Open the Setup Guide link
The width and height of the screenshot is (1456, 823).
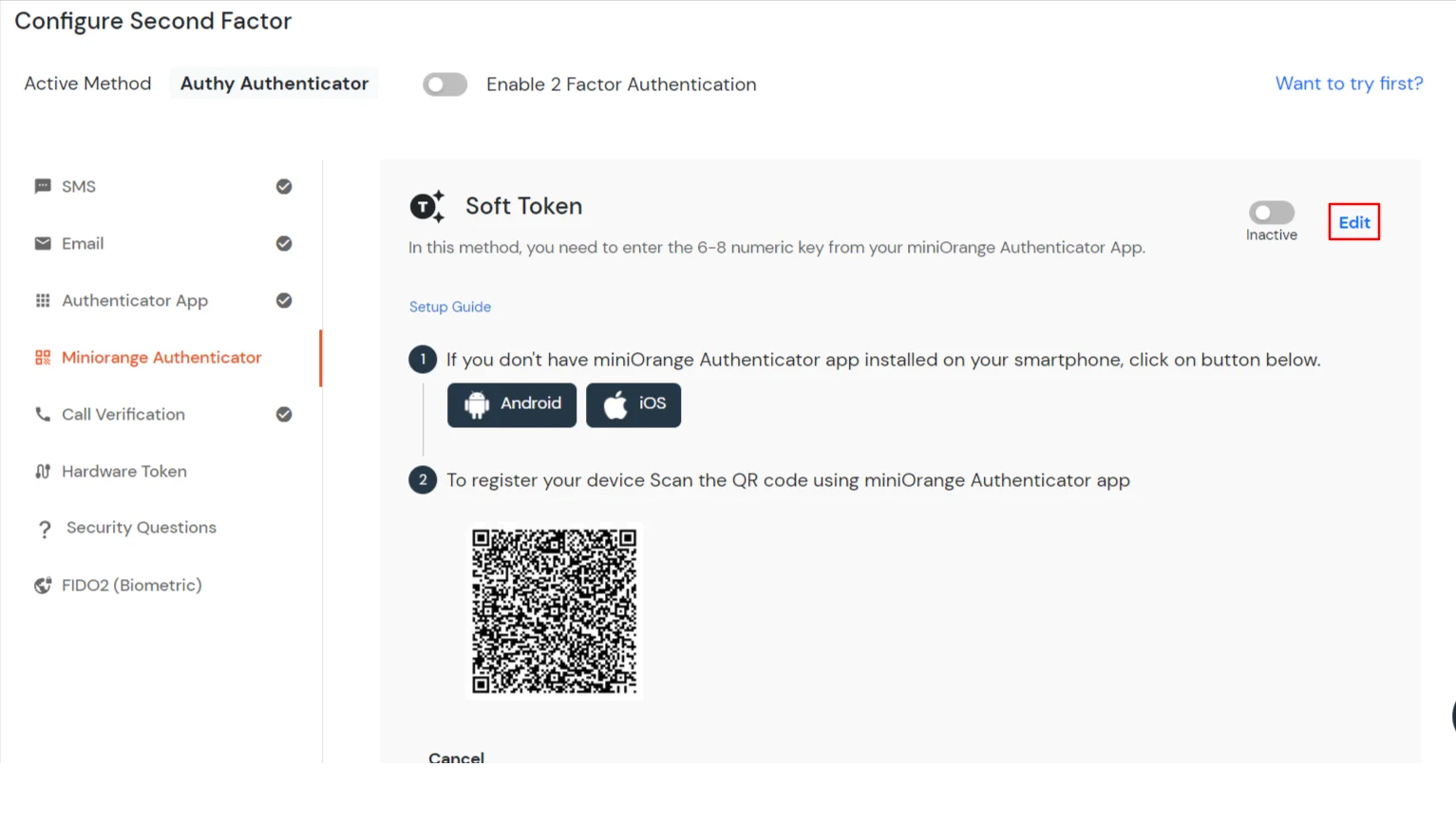pyautogui.click(x=450, y=306)
